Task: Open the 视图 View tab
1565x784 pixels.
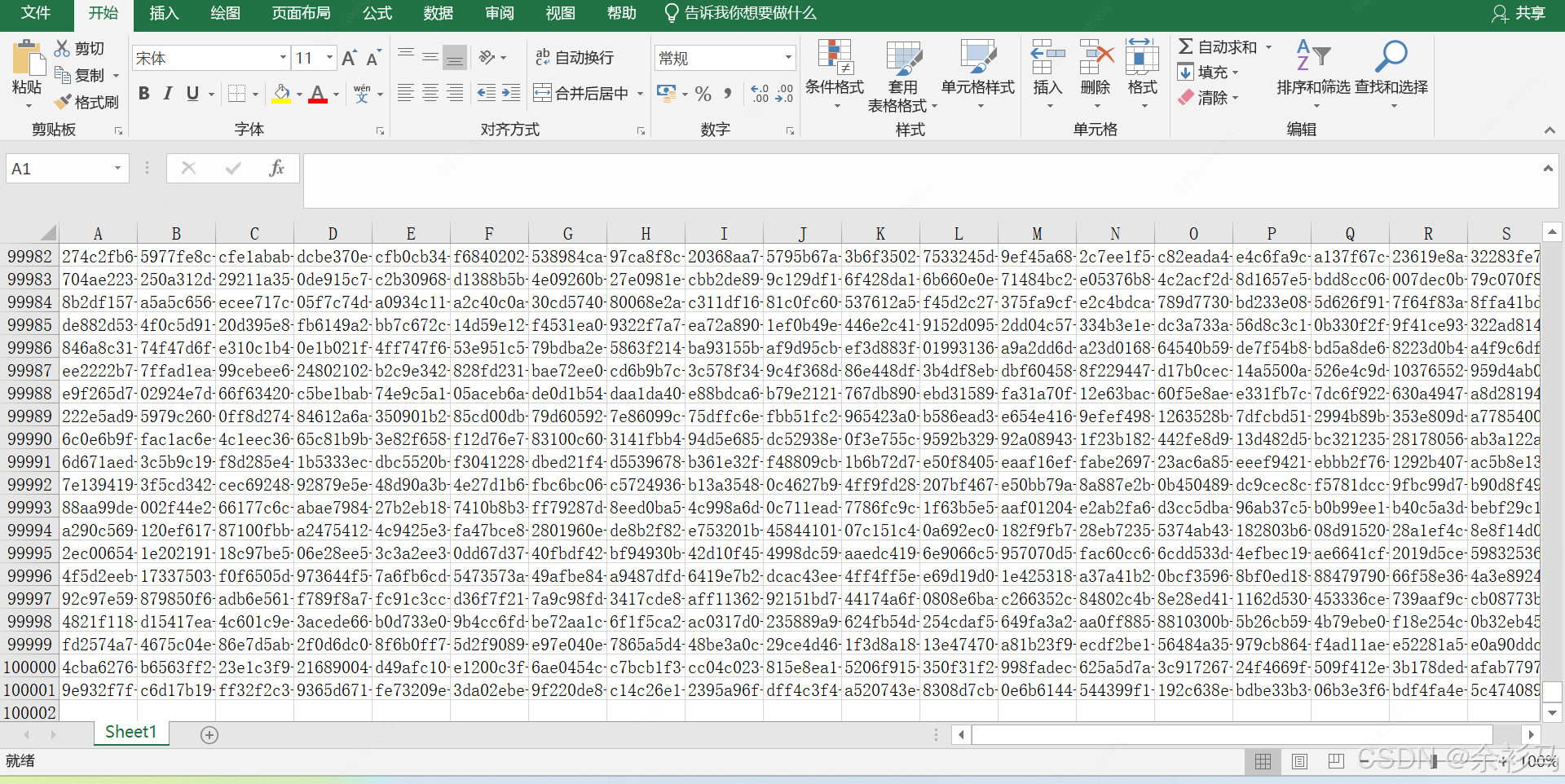Action: pos(561,13)
